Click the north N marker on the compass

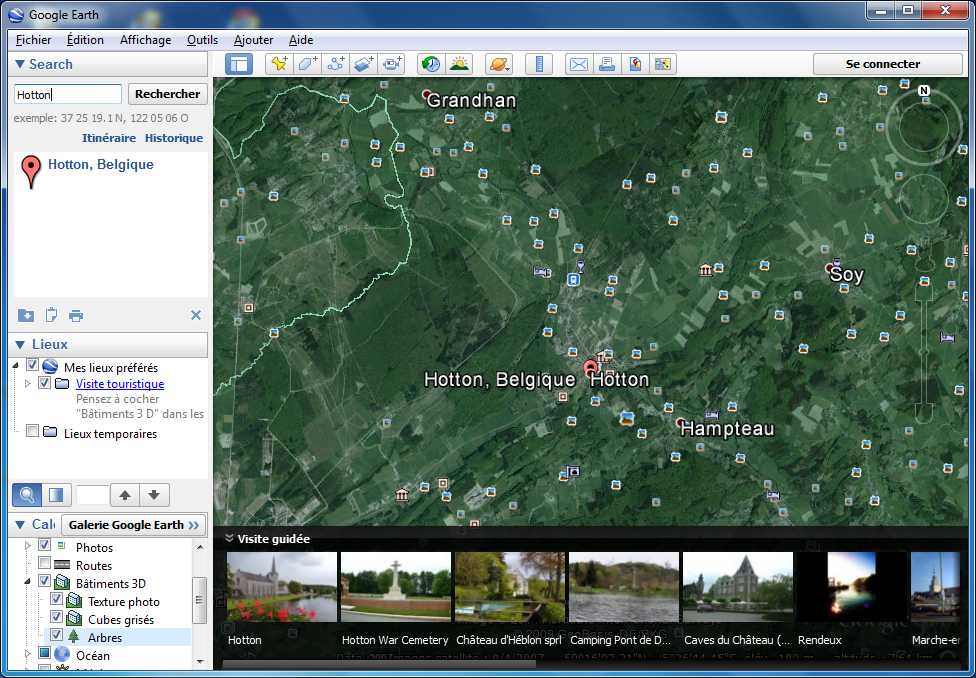pos(924,91)
